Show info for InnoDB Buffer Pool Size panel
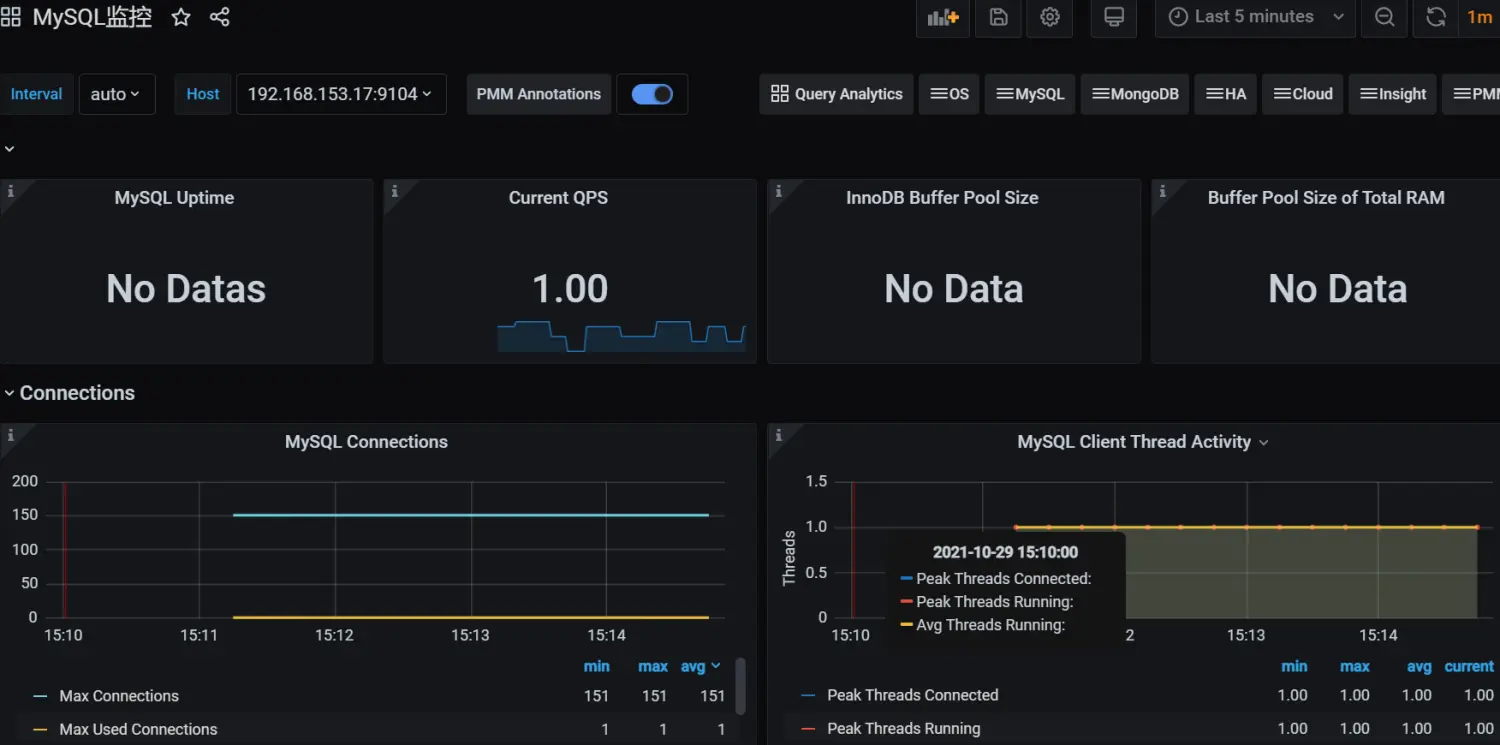 pos(778,191)
